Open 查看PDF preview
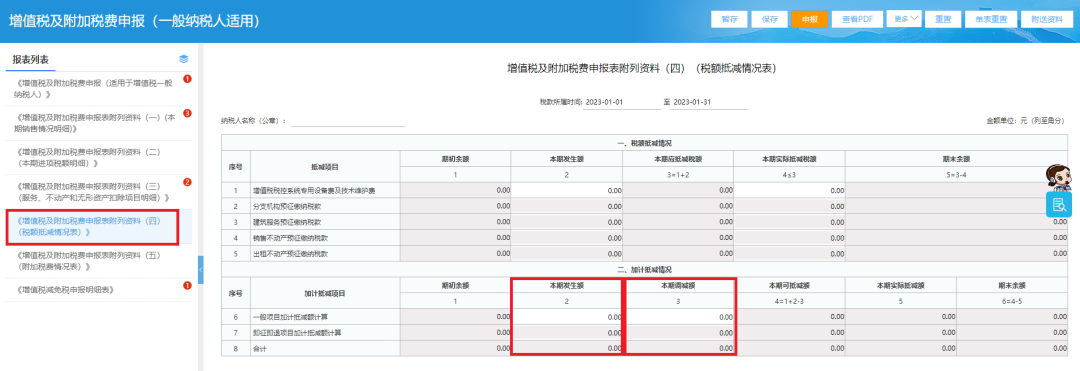This screenshot has height=371, width=1080. click(x=857, y=19)
